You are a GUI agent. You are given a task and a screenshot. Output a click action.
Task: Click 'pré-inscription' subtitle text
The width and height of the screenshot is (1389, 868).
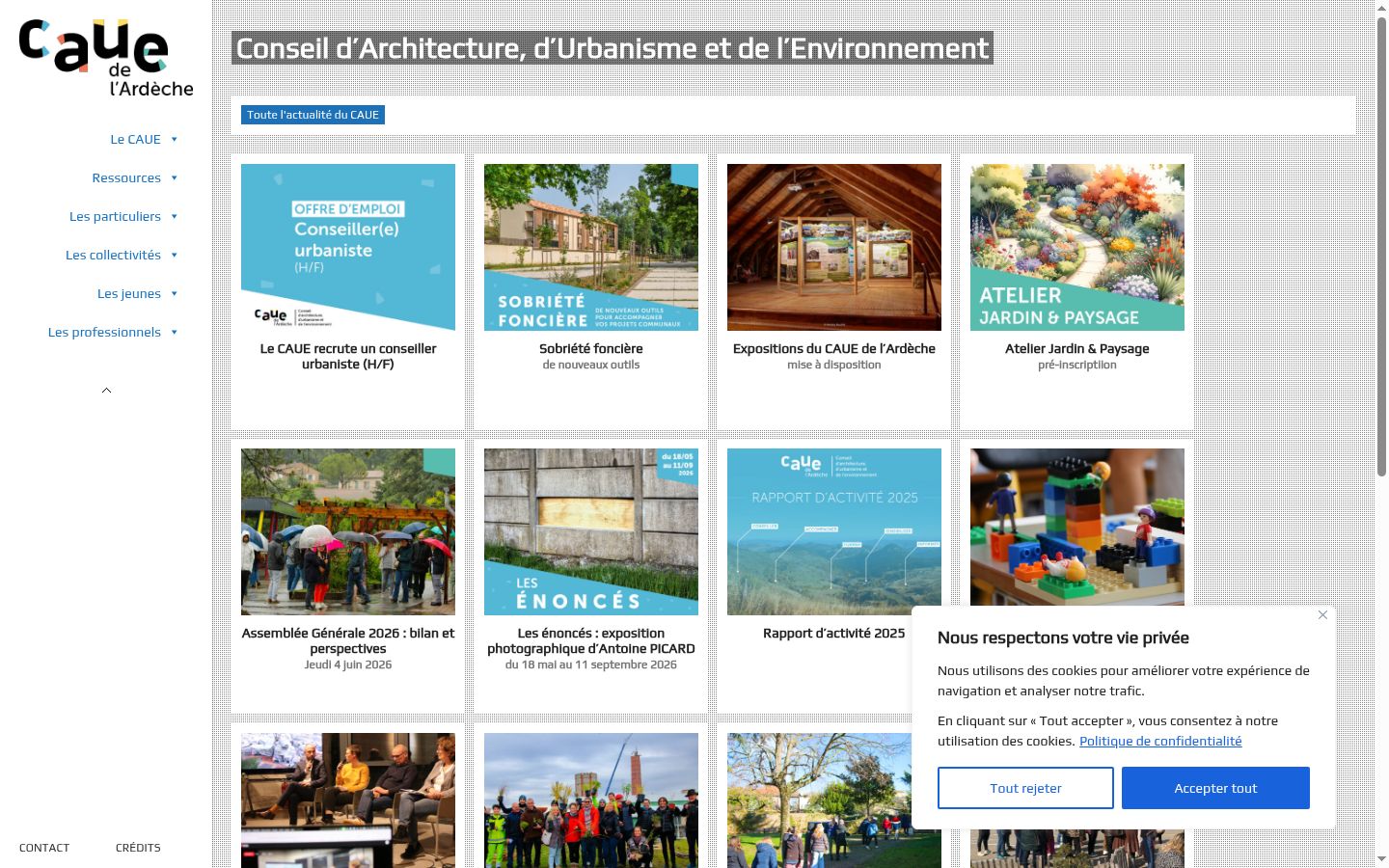[1077, 365]
